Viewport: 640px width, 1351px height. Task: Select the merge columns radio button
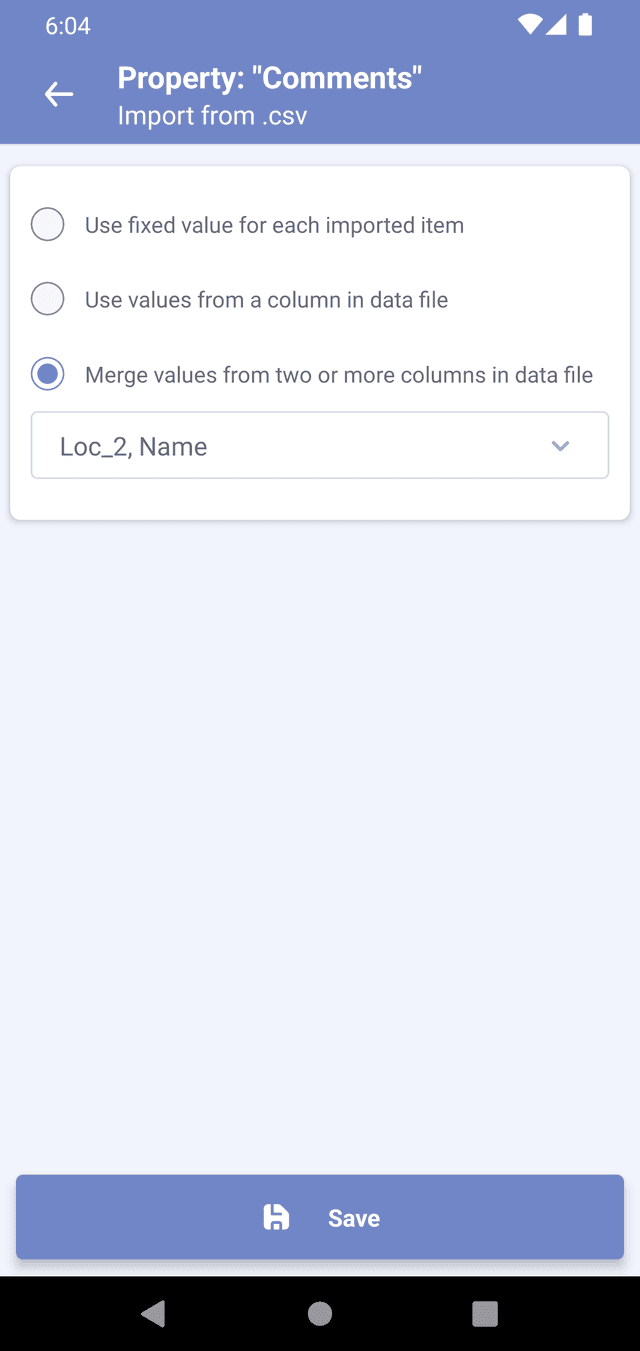click(x=48, y=375)
